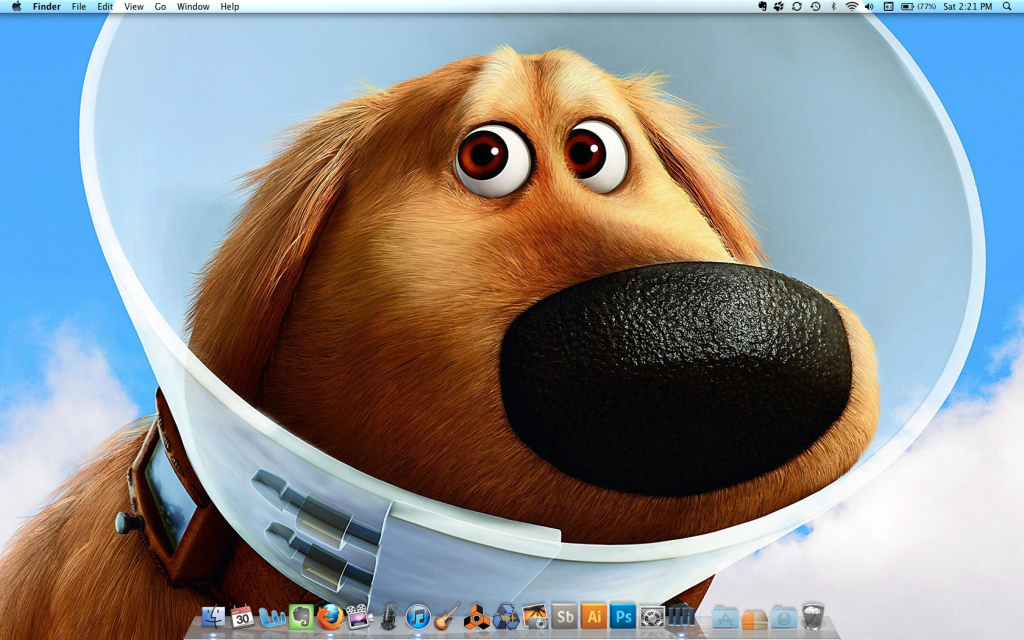Launch Firefox from the Dock
Screen dimensions: 1024x640
tap(330, 616)
